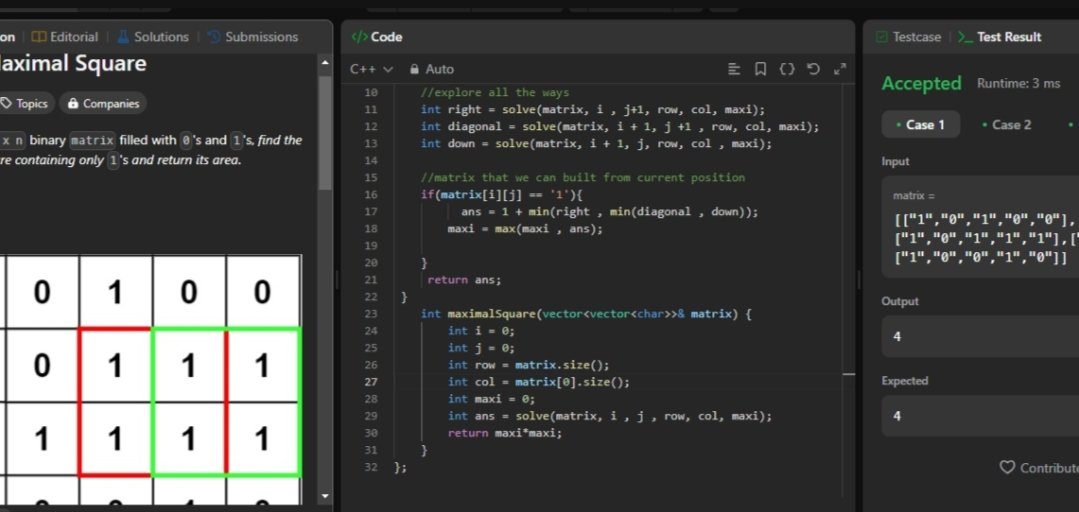Click the Test Result terminal icon

(x=965, y=37)
